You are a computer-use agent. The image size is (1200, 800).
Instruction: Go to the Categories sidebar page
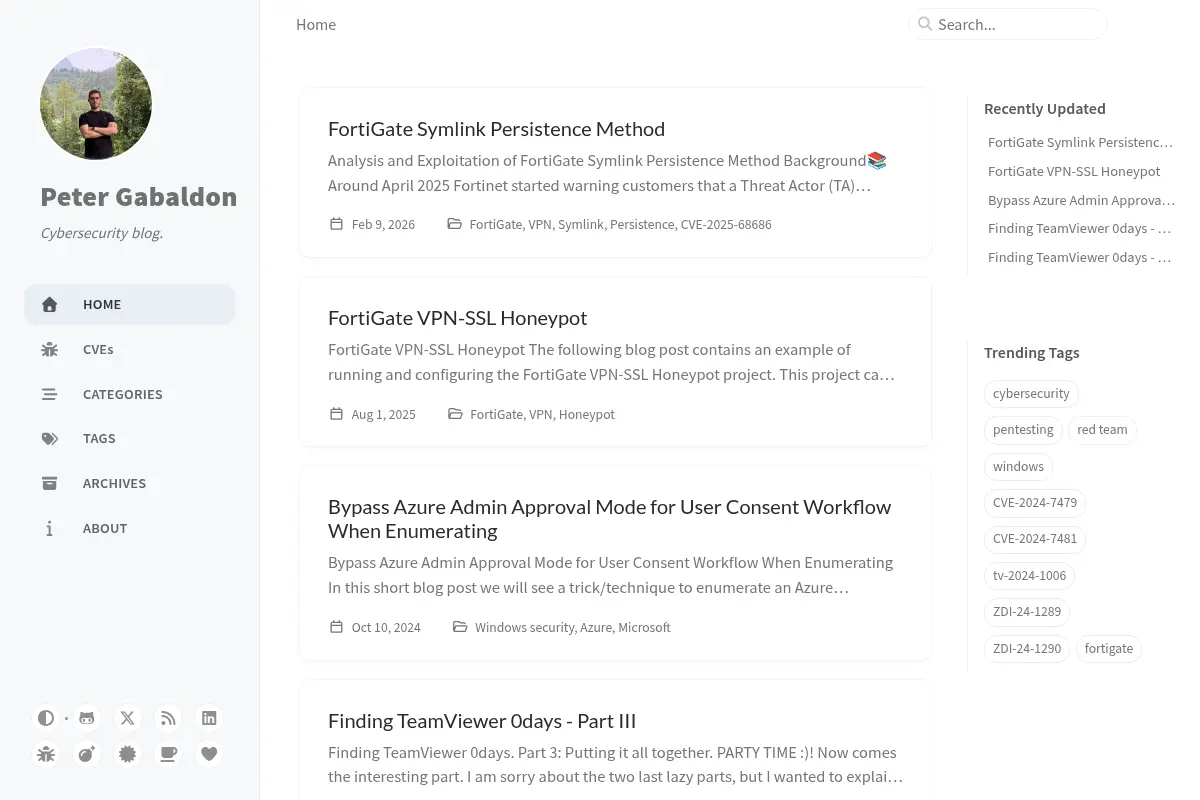pyautogui.click(x=130, y=394)
